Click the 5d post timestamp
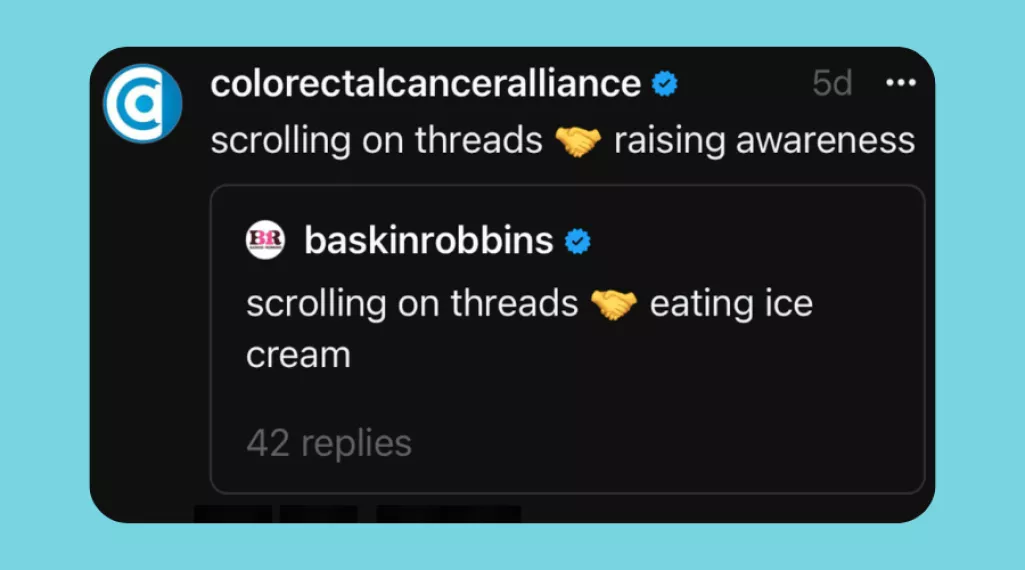 (x=832, y=84)
